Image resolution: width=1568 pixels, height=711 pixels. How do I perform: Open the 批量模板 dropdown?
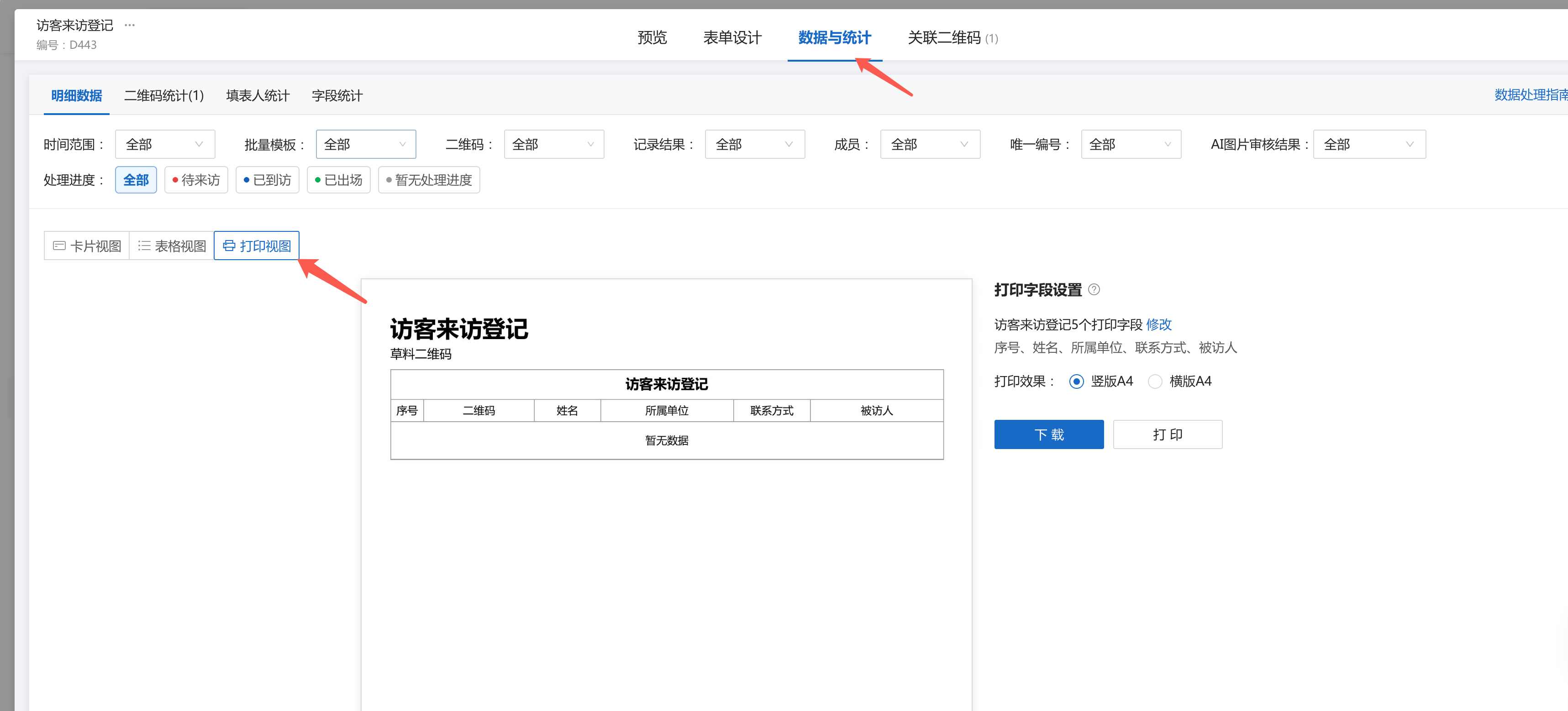pyautogui.click(x=366, y=144)
